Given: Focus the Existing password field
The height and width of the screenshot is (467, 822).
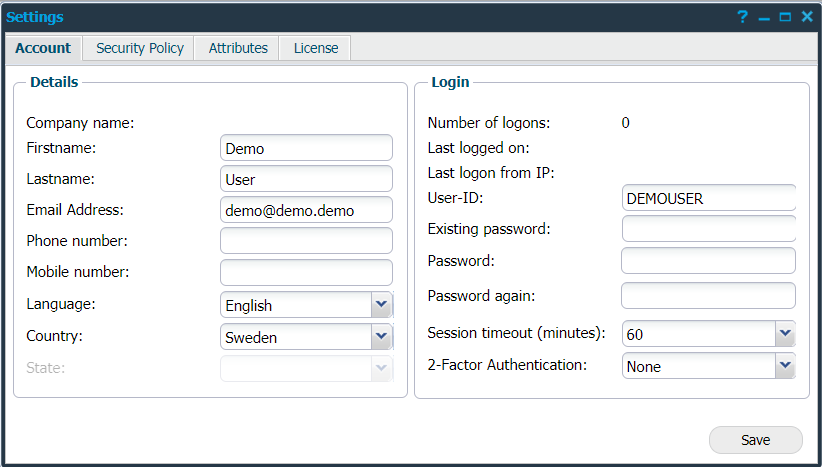Looking at the screenshot, I should click(708, 229).
